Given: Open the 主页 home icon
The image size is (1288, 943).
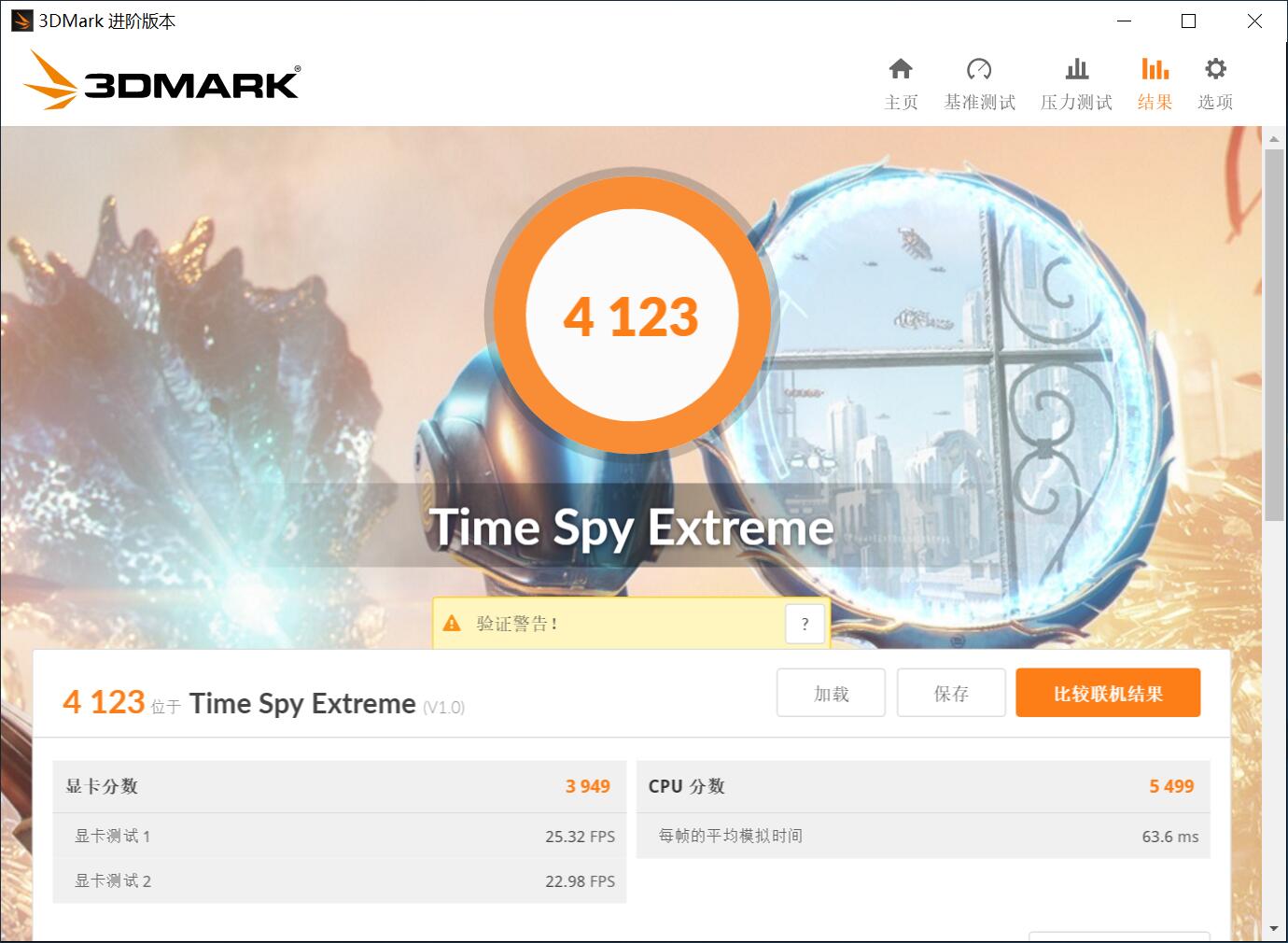Looking at the screenshot, I should (x=901, y=69).
